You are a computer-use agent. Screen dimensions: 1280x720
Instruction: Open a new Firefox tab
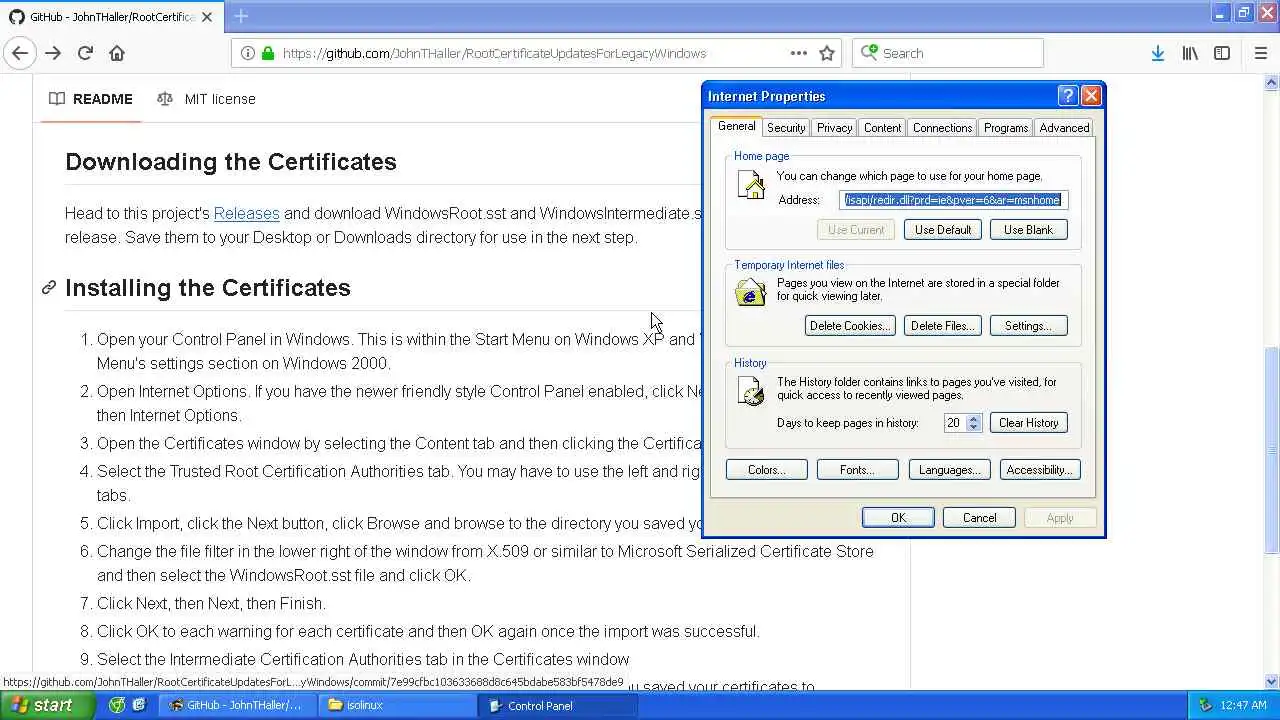click(x=241, y=16)
